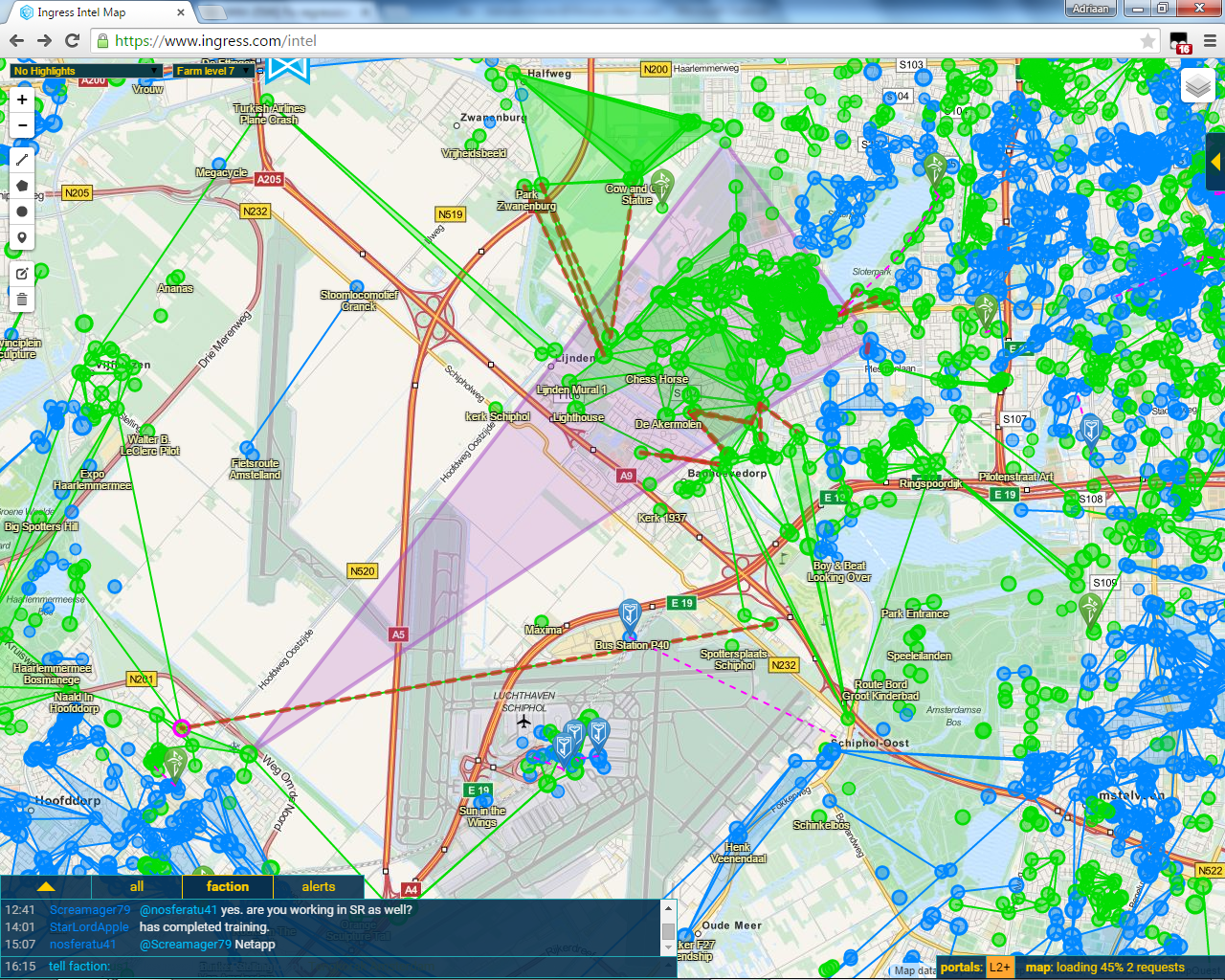Viewport: 1225px width, 980px height.
Task: Click the Park Entrance portal label
Action: click(915, 613)
